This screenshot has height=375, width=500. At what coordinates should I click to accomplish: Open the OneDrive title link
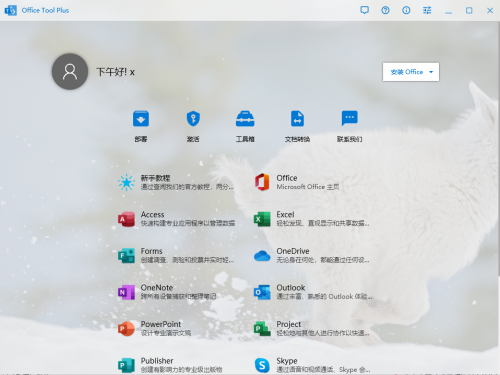click(x=293, y=251)
